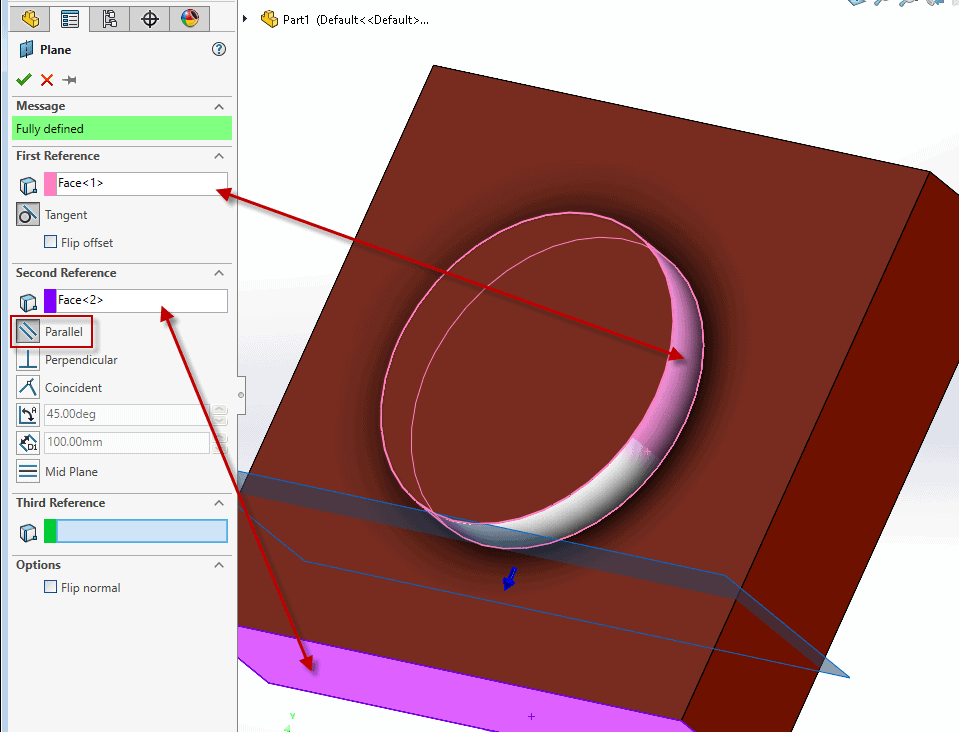Open the FeatureManager Design Tree tab
Viewport: 959px width, 732px height.
point(30,18)
